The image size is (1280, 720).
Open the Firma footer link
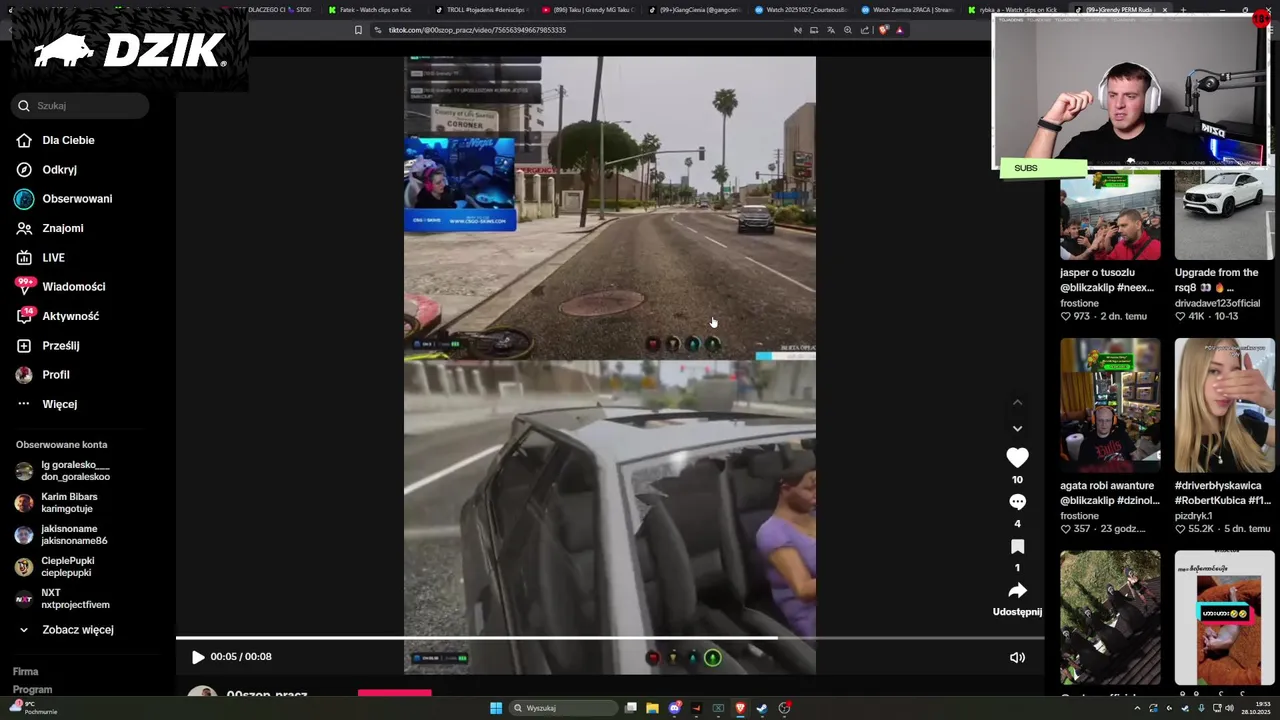(25, 672)
